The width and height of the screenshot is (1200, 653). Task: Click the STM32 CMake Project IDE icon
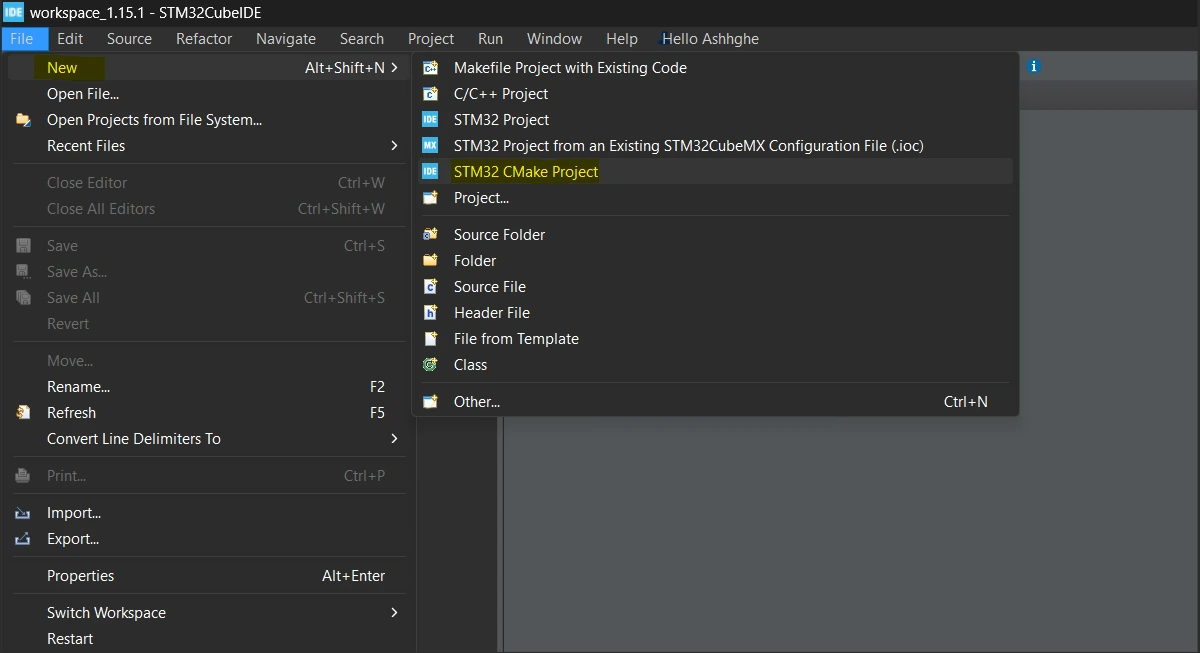[430, 172]
